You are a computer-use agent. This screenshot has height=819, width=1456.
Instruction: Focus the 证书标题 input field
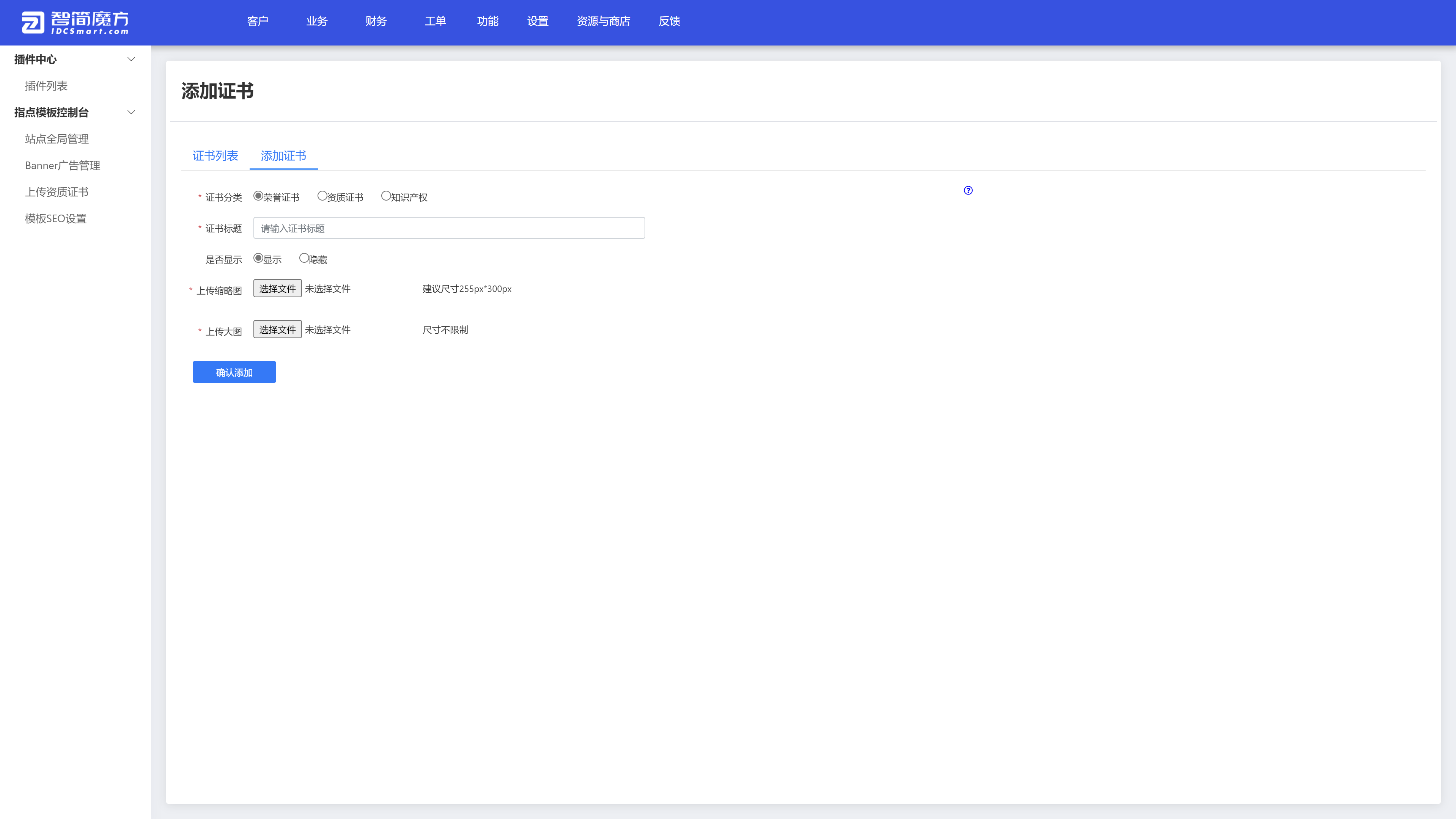449,228
